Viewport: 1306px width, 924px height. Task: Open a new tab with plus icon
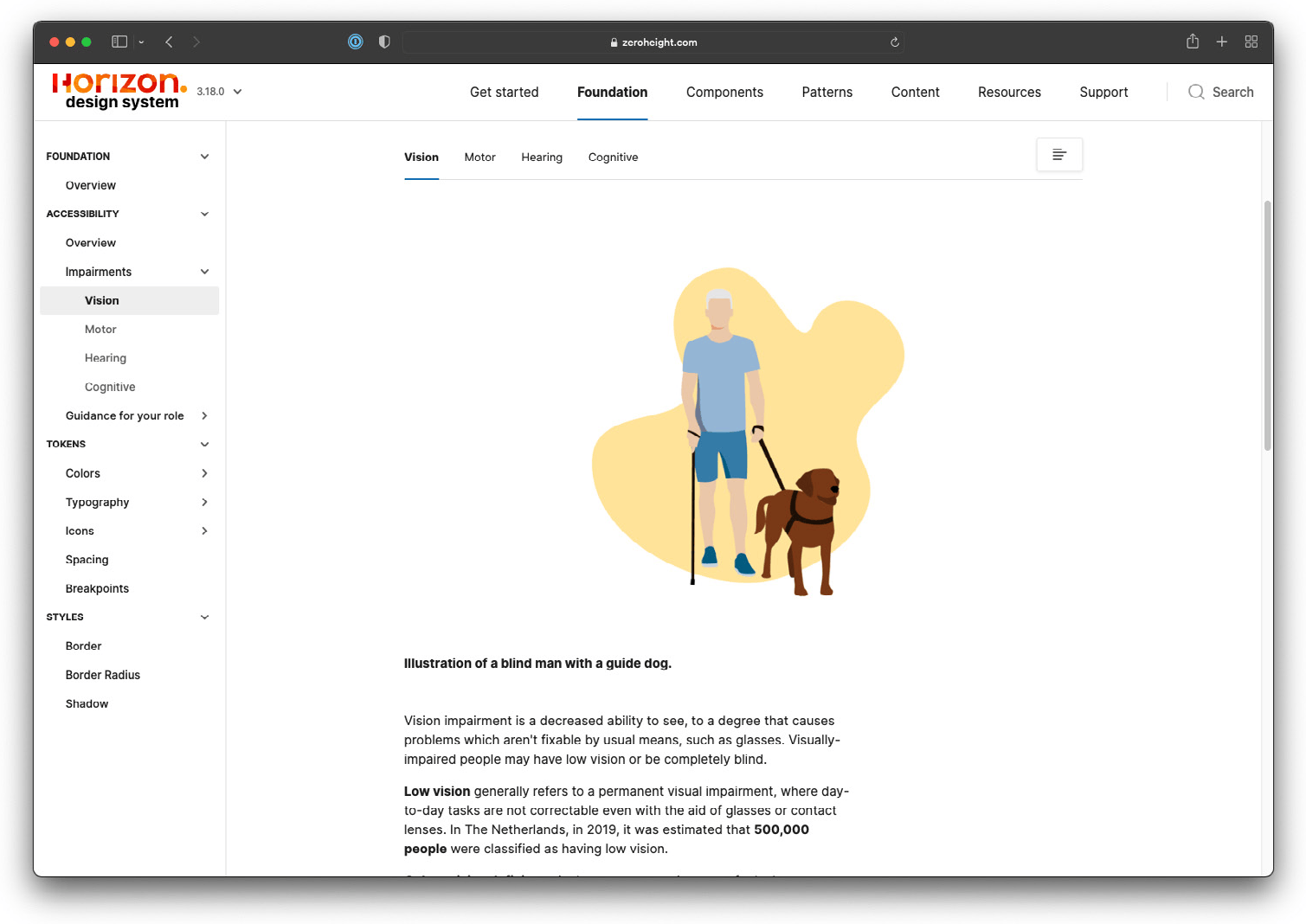(1222, 42)
